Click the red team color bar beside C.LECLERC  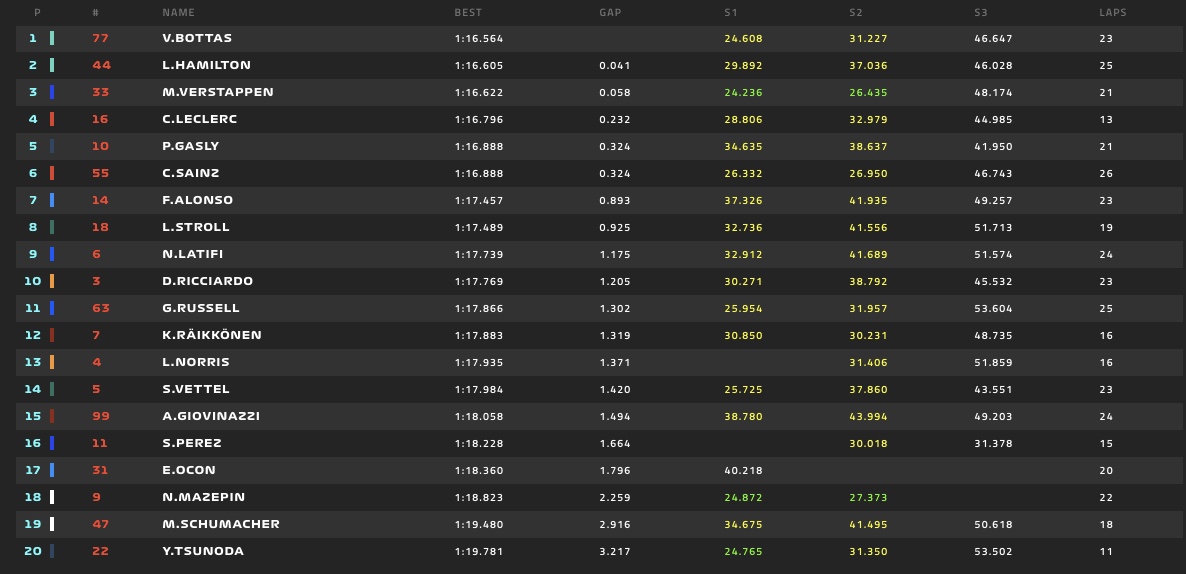coord(52,119)
